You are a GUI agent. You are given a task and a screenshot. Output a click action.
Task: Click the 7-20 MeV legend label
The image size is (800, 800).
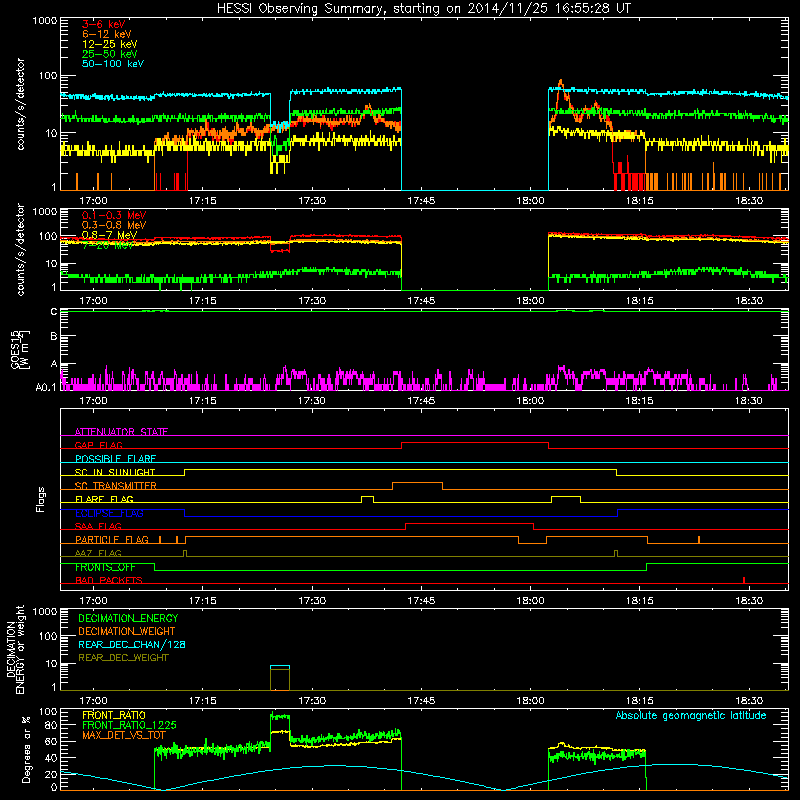(x=108, y=245)
